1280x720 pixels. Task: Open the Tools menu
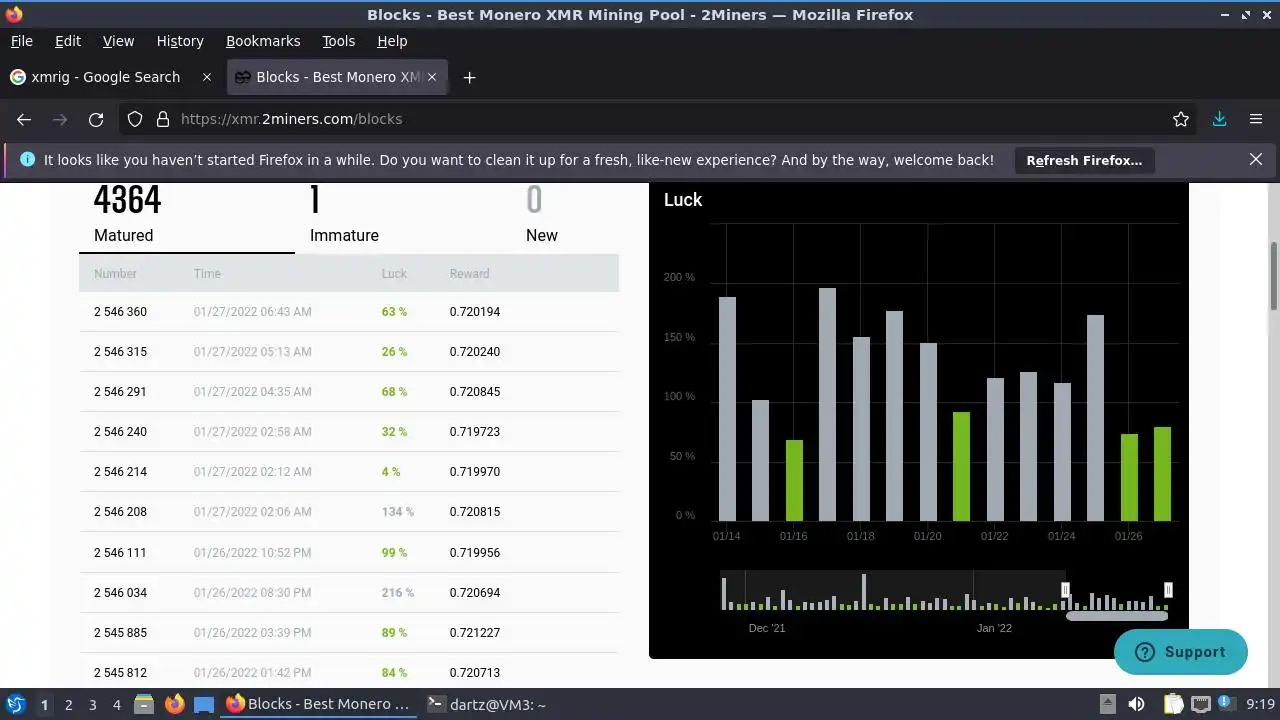(339, 41)
